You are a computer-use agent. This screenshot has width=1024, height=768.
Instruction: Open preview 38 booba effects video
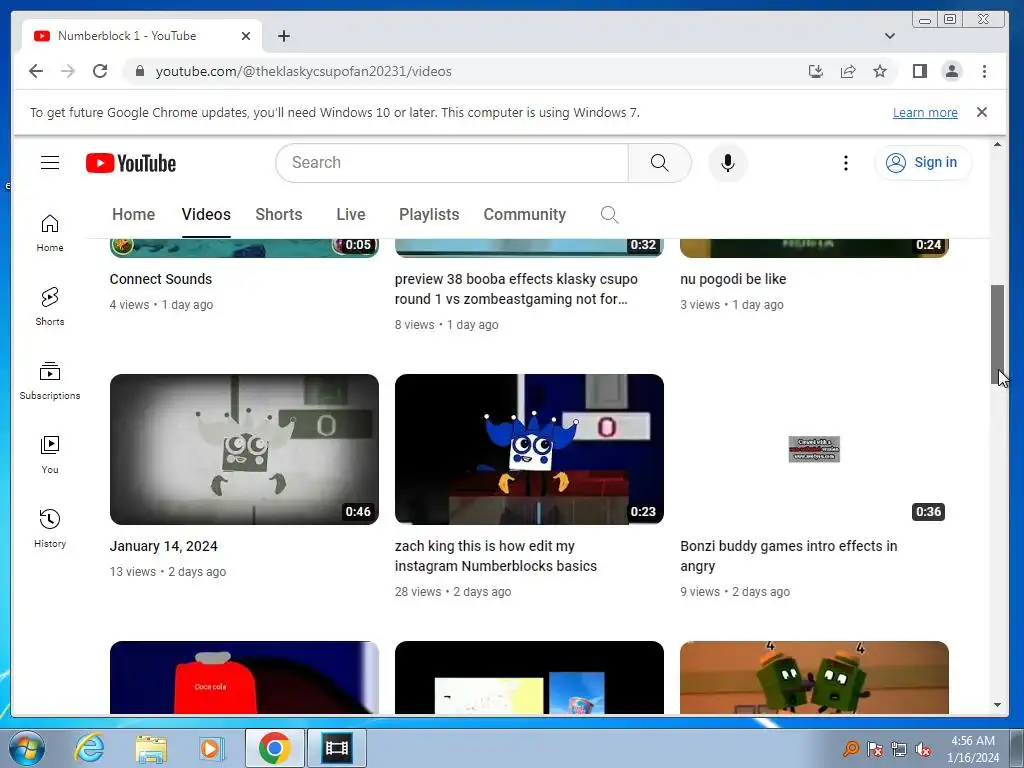[x=516, y=289]
